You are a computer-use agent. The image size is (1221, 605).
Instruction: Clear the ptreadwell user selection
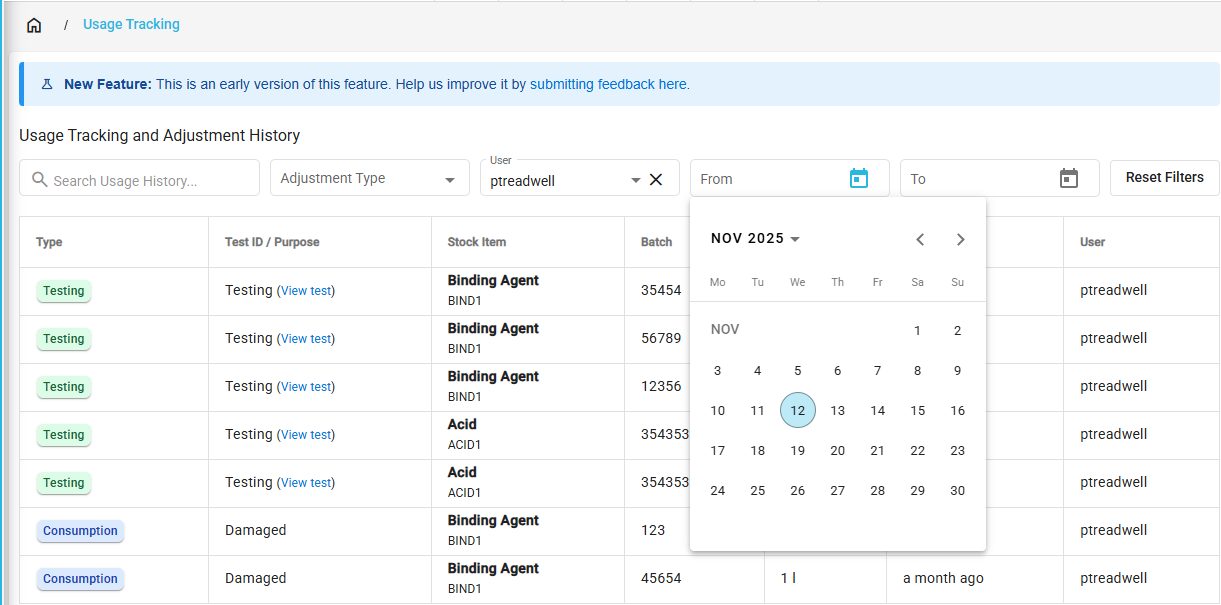click(x=656, y=180)
